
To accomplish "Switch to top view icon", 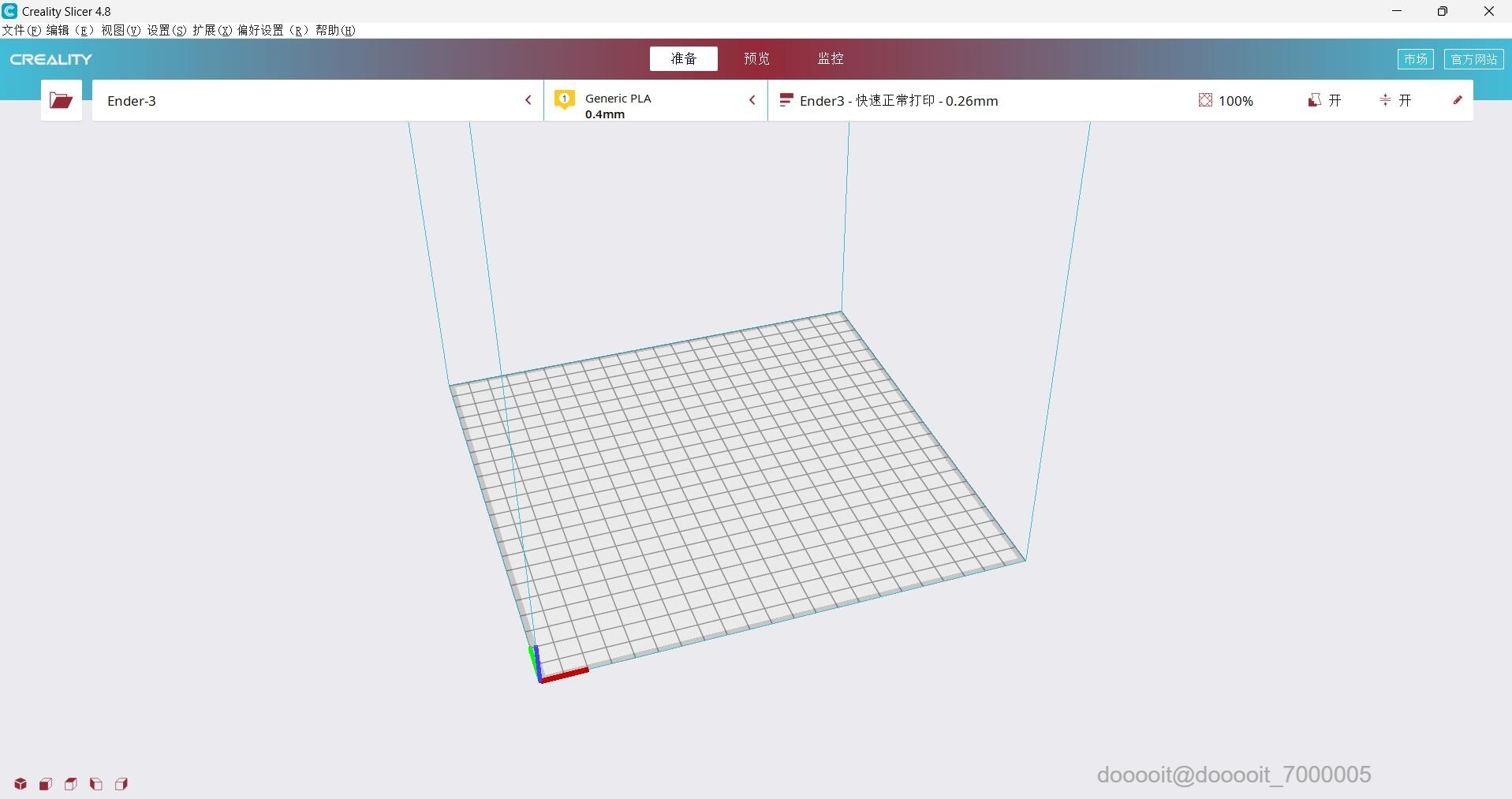I will 71,784.
